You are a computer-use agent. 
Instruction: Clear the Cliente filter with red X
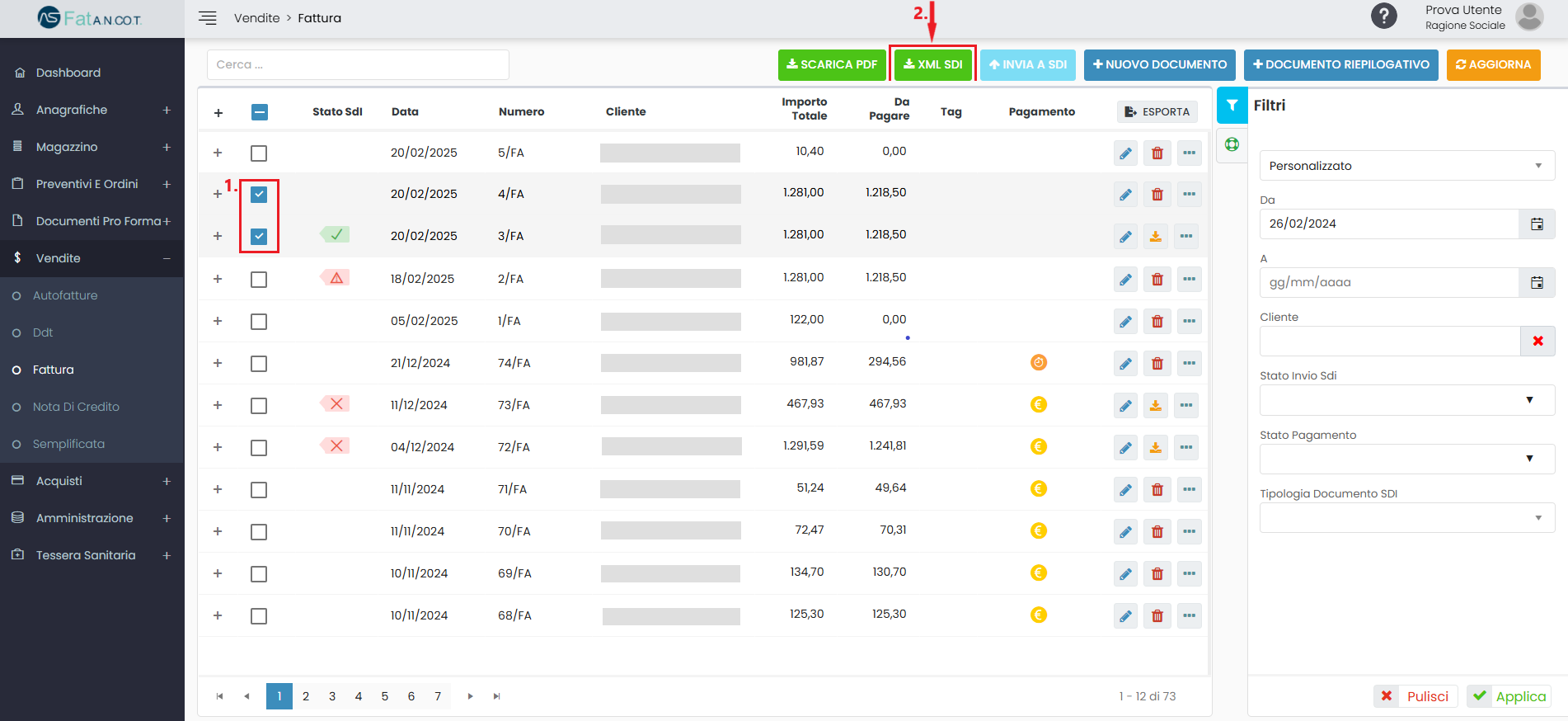(x=1537, y=342)
